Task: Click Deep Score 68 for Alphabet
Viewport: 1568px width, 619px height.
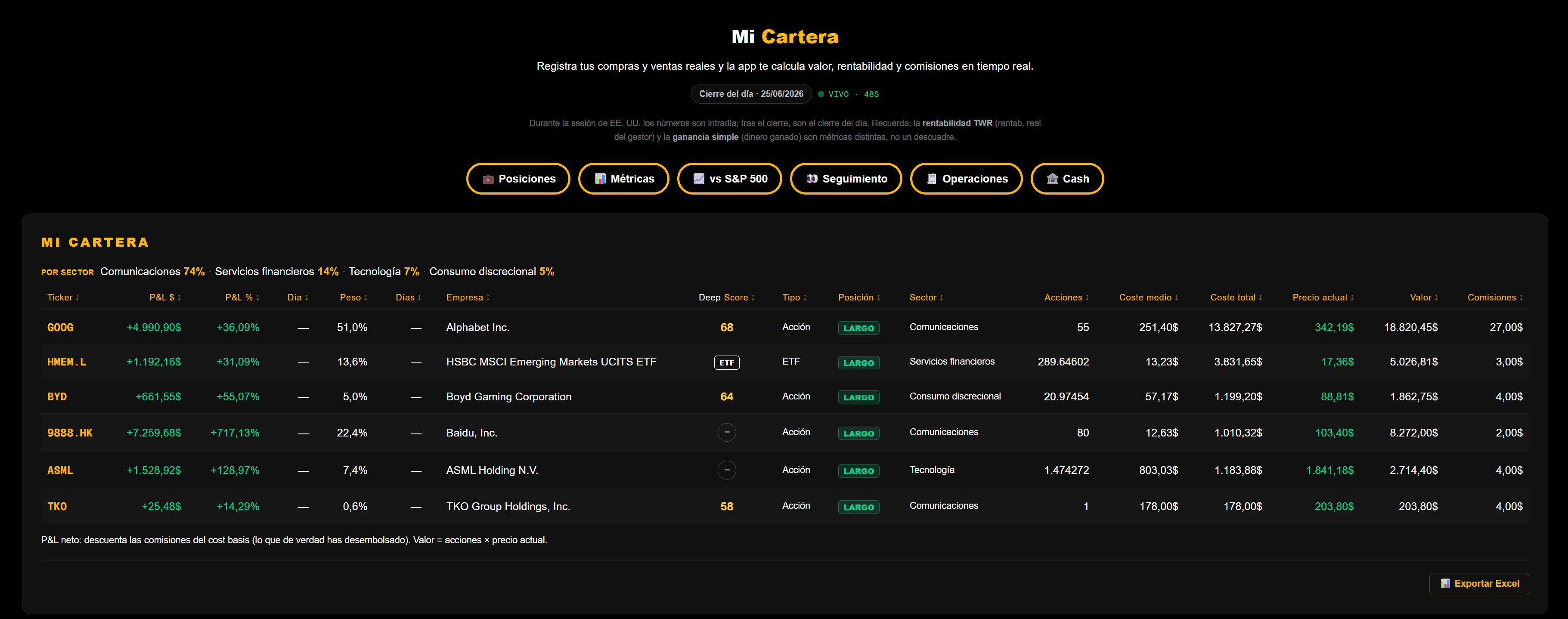Action: click(727, 328)
